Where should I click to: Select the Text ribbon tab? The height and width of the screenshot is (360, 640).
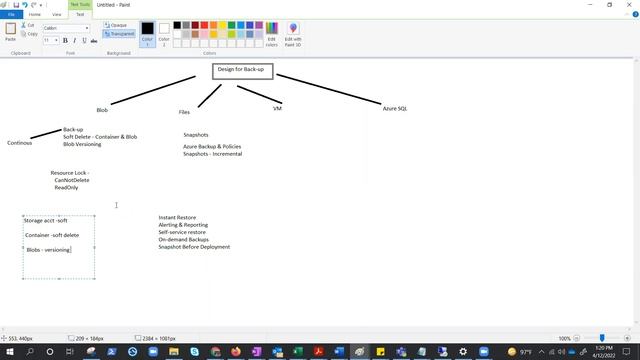80,14
